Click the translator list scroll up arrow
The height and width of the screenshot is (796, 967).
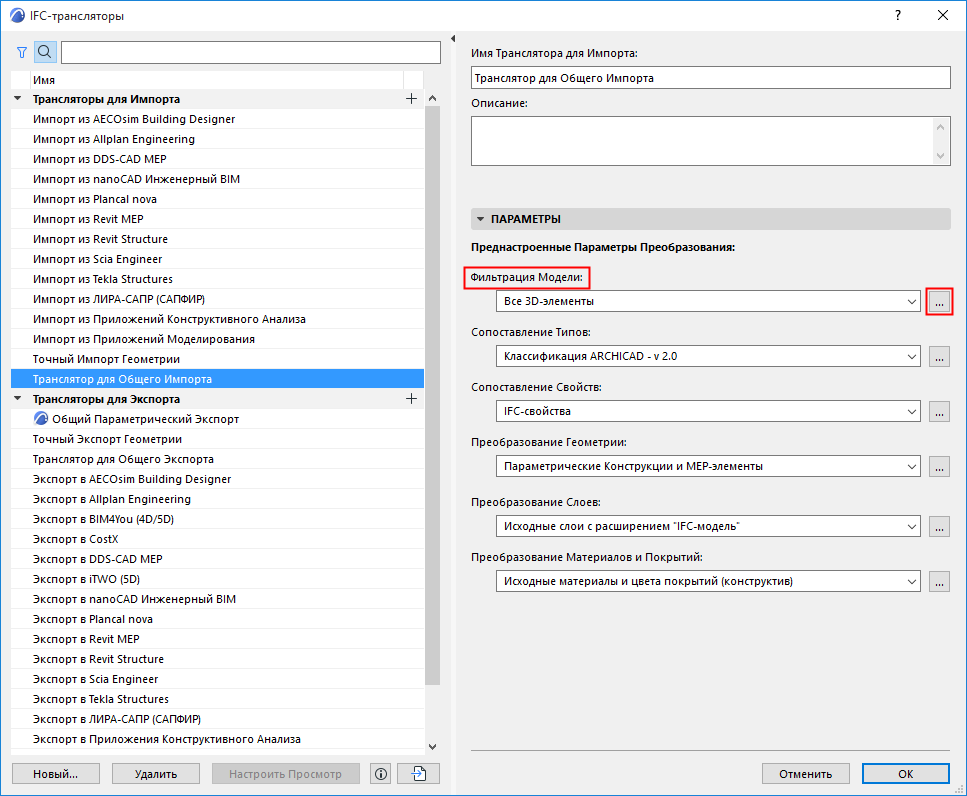[x=432, y=99]
